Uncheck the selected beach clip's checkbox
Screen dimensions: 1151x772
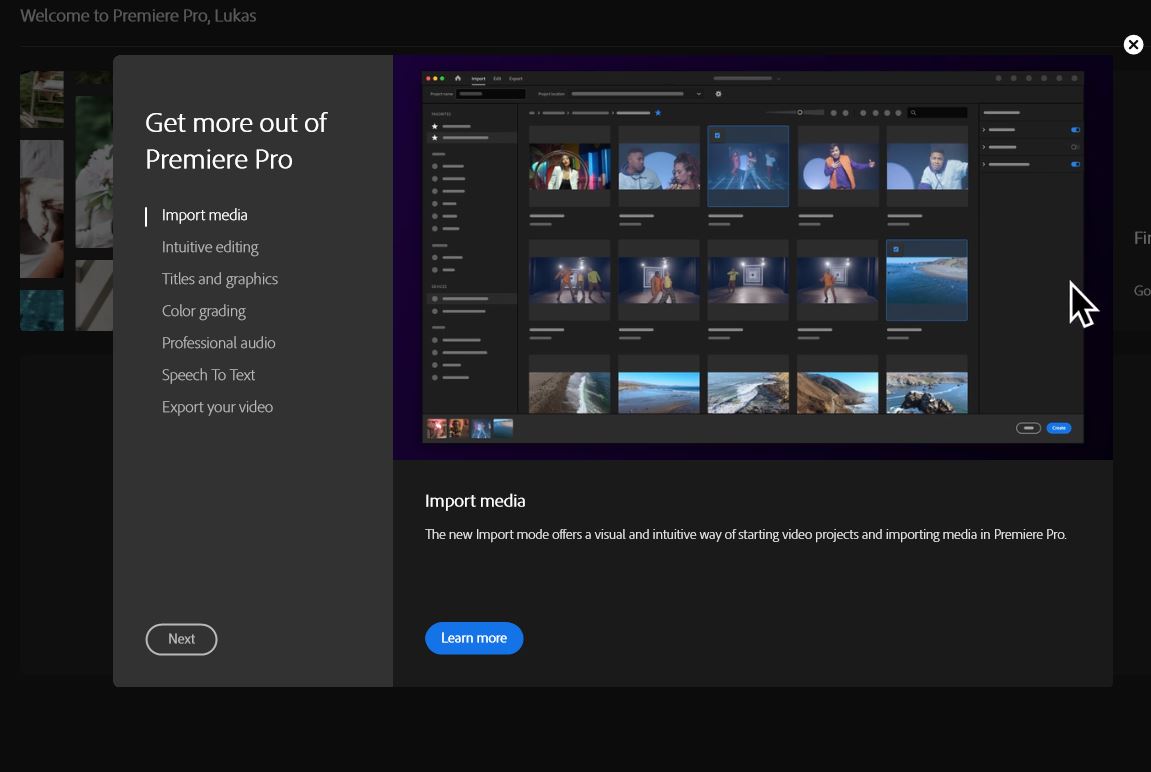tap(895, 247)
